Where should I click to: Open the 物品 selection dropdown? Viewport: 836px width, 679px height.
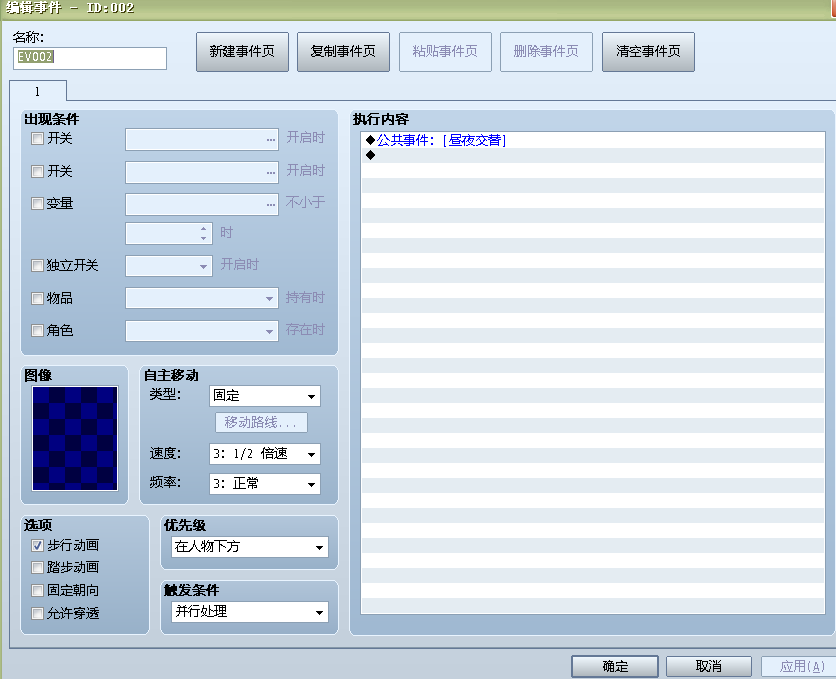(202, 298)
